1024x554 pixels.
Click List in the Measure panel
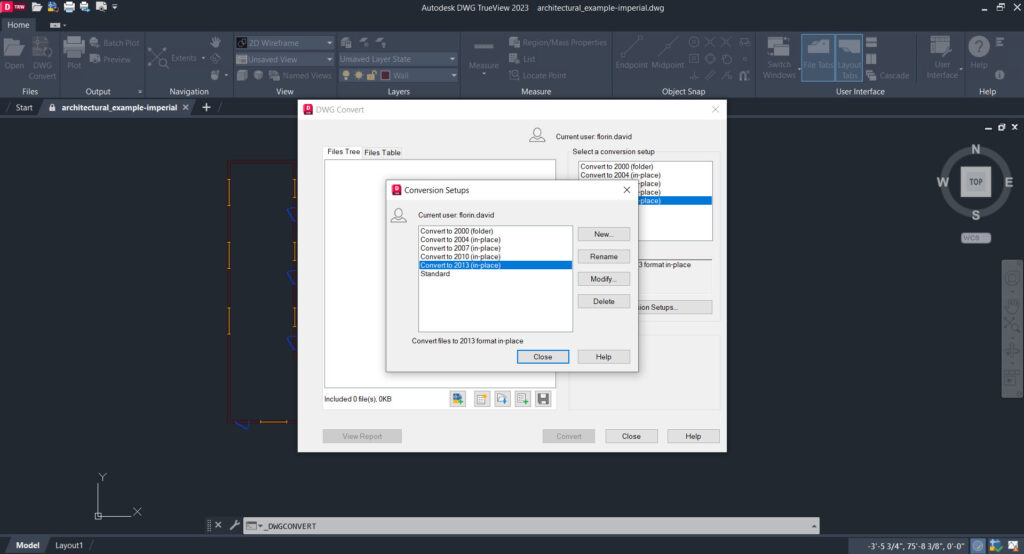click(x=522, y=59)
